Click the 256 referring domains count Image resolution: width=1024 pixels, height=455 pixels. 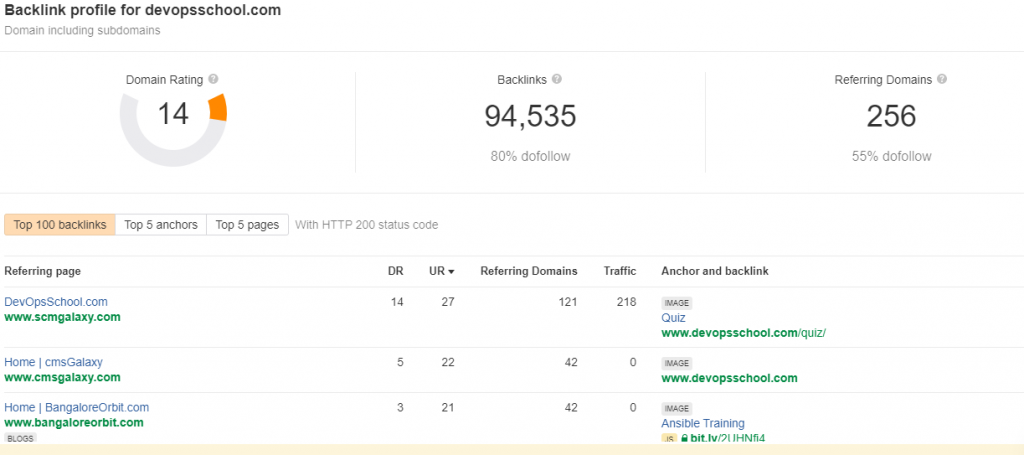click(891, 116)
